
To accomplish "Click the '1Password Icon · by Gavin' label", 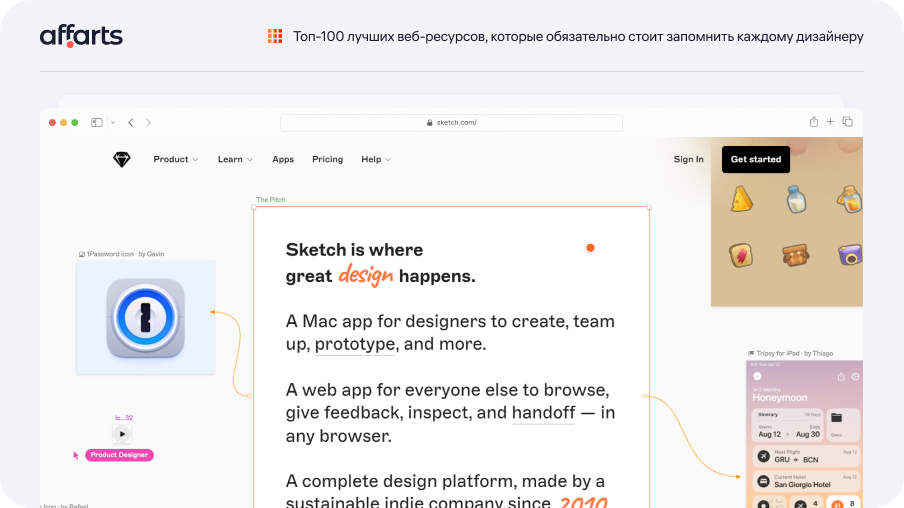I will coord(122,254).
